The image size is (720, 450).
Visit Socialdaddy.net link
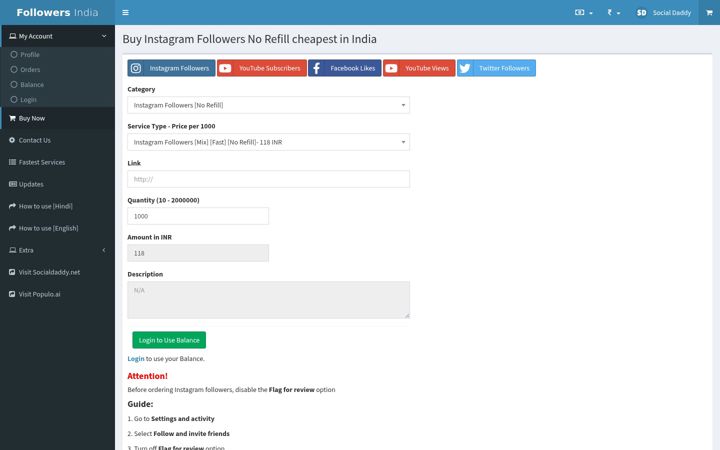(x=57, y=272)
